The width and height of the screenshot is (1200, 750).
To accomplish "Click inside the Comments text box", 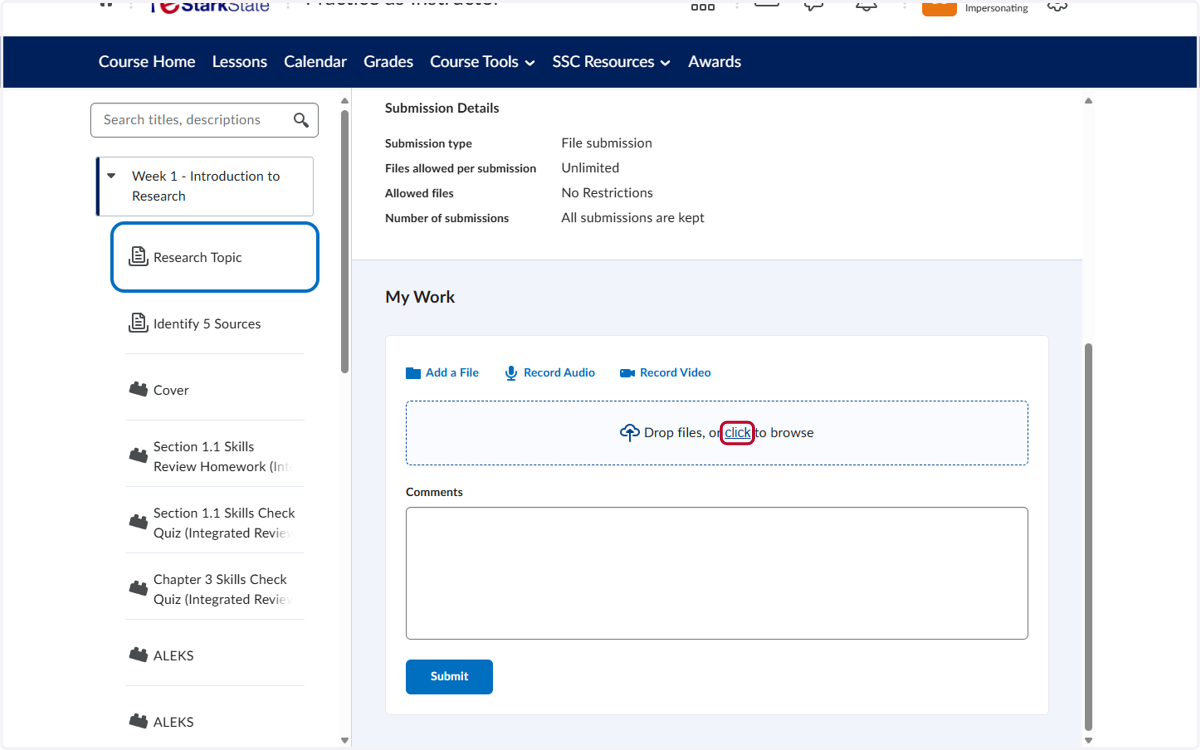I will [x=717, y=573].
